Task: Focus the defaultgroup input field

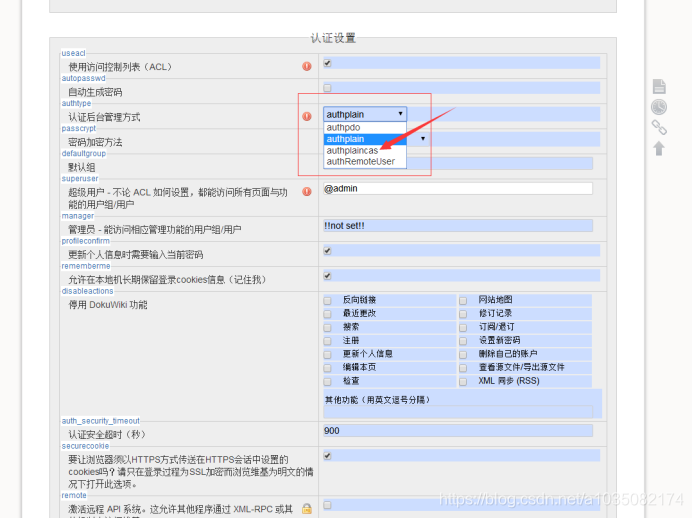Action: 500,164
